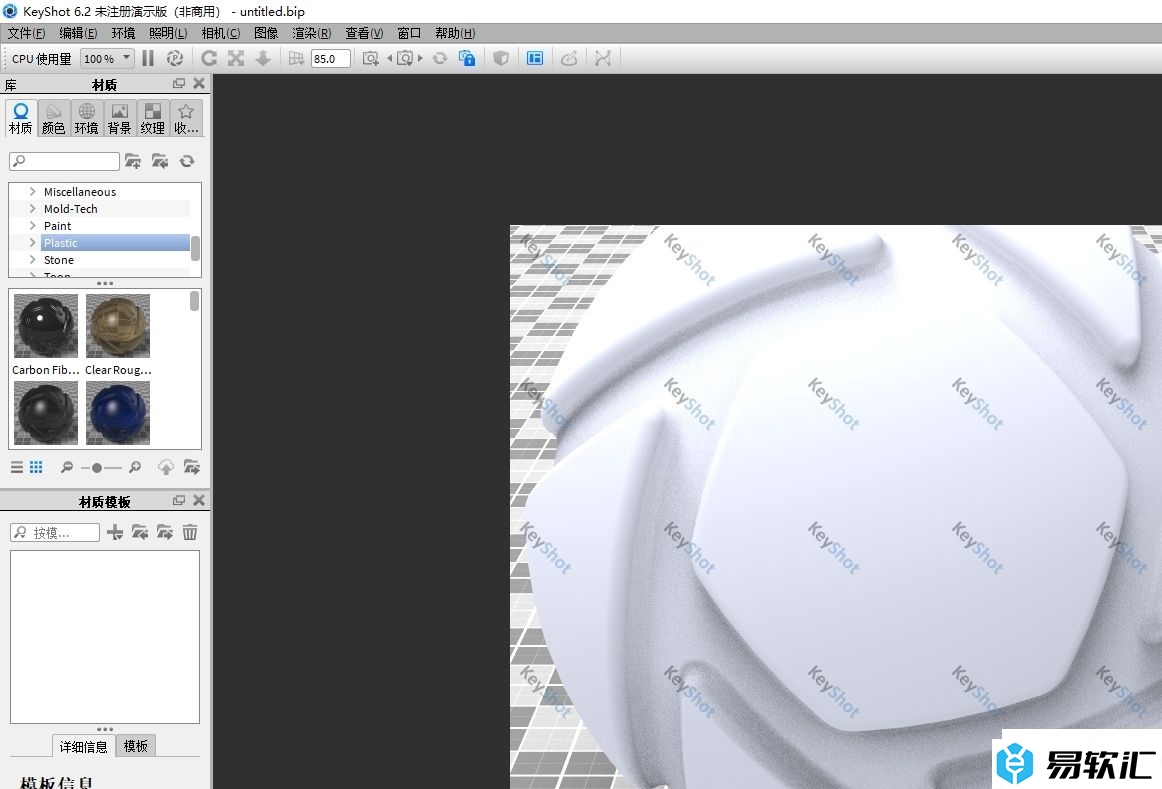Toggle the camera lock icon
This screenshot has width=1162, height=789.
(467, 59)
